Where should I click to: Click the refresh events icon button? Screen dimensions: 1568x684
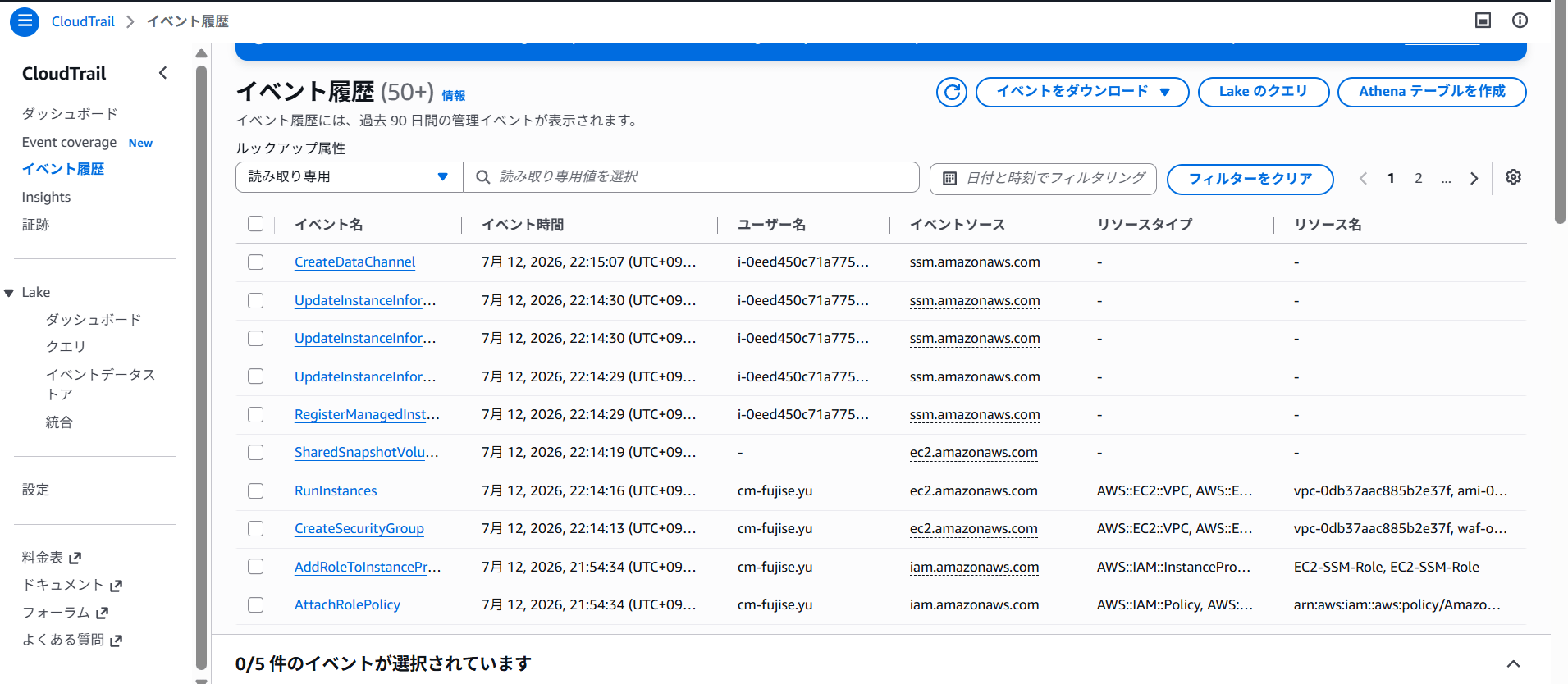click(952, 92)
